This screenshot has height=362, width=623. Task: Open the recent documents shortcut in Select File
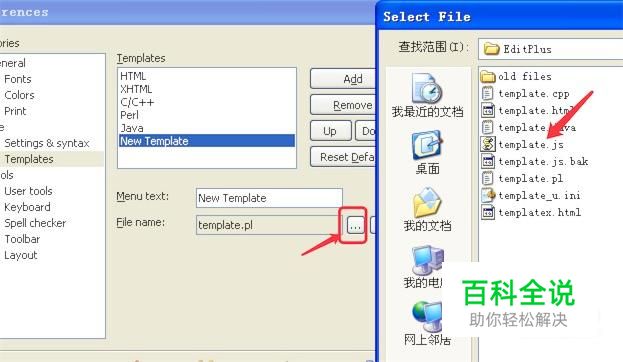(427, 95)
